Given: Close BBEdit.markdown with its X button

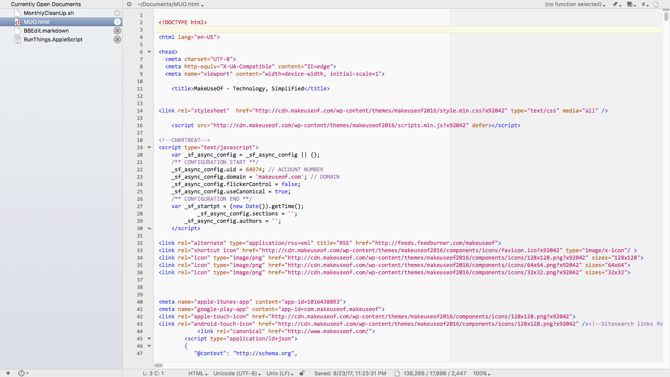Looking at the screenshot, I should tap(117, 31).
